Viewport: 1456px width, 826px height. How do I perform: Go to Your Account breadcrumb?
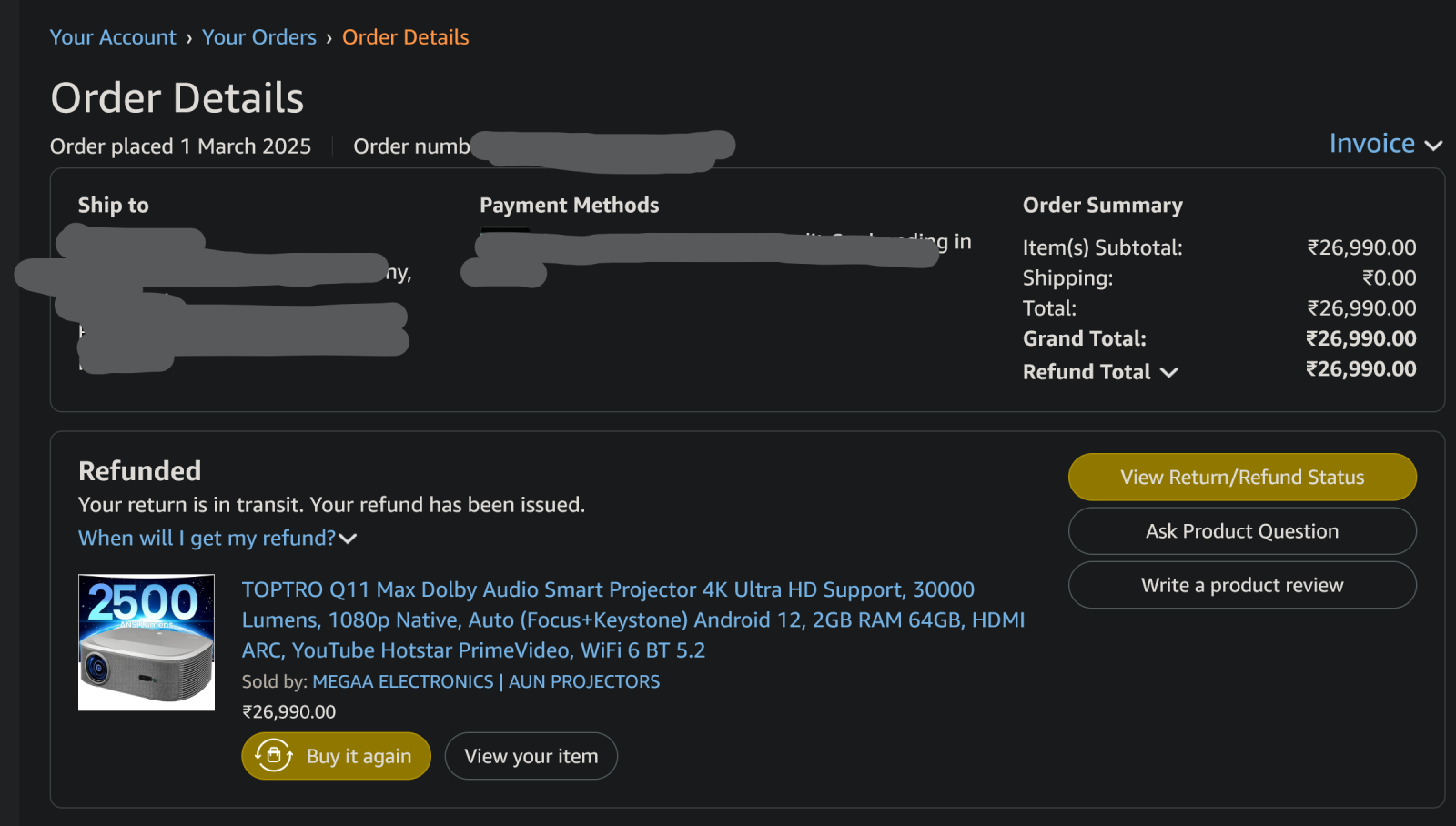(x=113, y=37)
